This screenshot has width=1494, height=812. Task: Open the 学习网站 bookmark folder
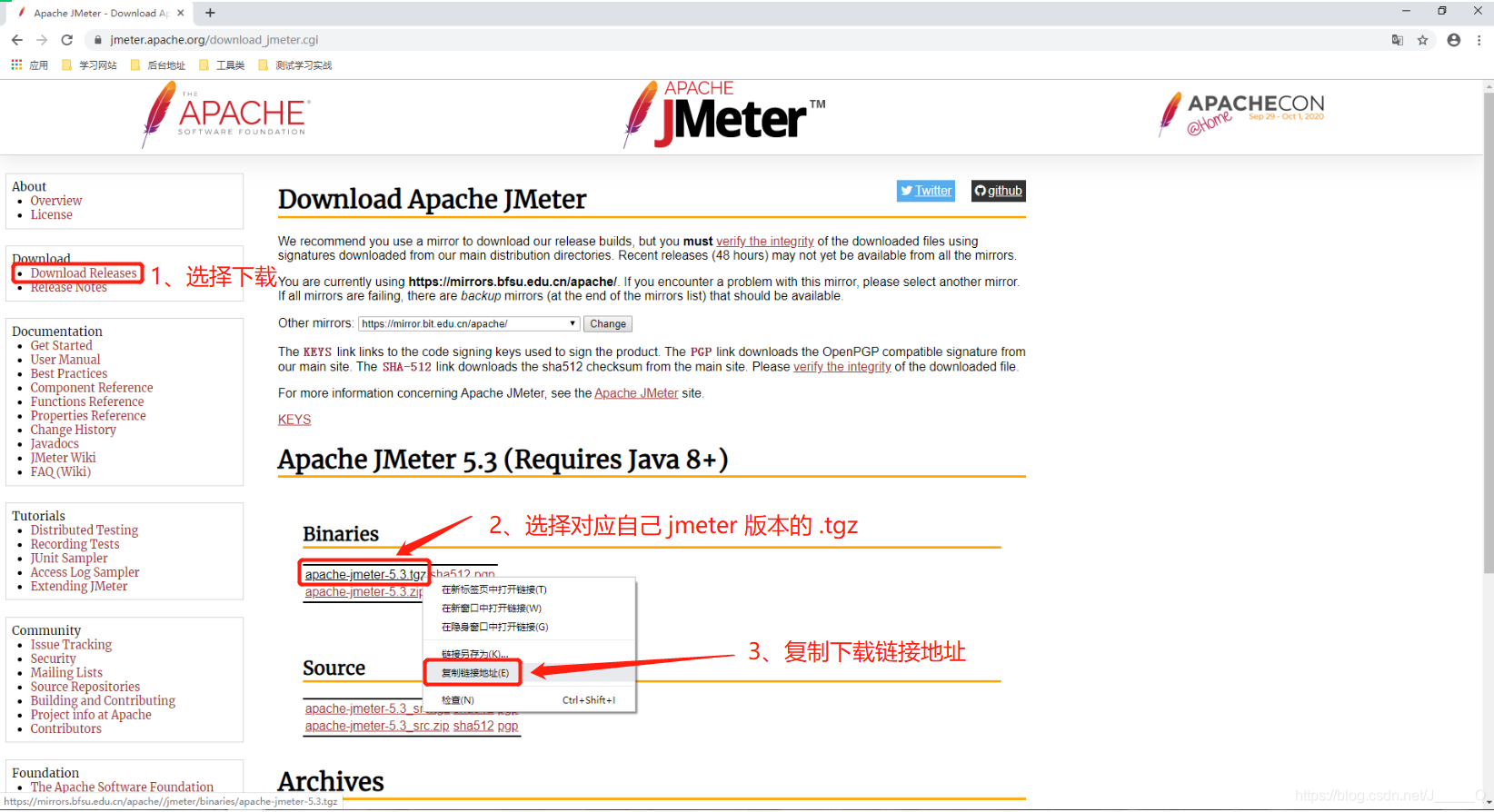[x=89, y=65]
